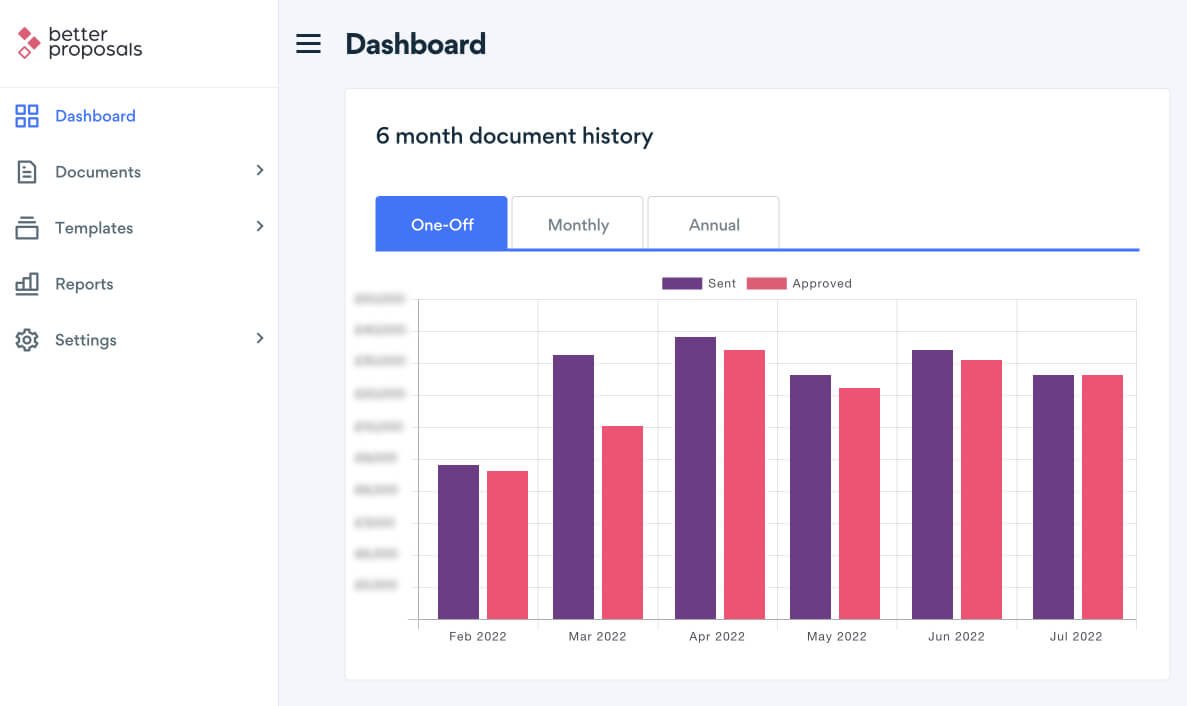Expand the Documents submenu chevron
Image resolution: width=1187 pixels, height=706 pixels.
click(x=261, y=172)
